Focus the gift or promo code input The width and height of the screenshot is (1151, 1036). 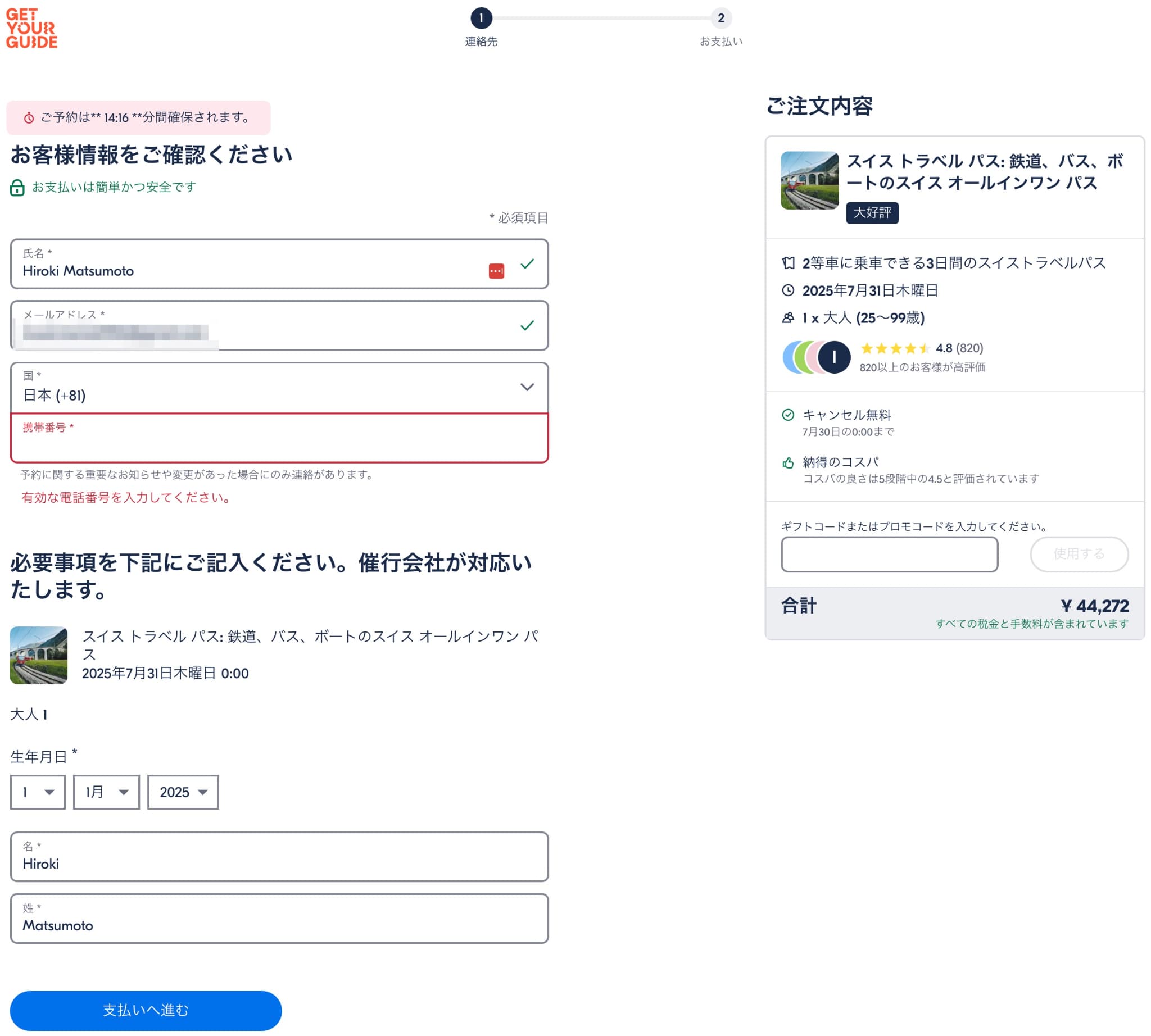(x=889, y=554)
